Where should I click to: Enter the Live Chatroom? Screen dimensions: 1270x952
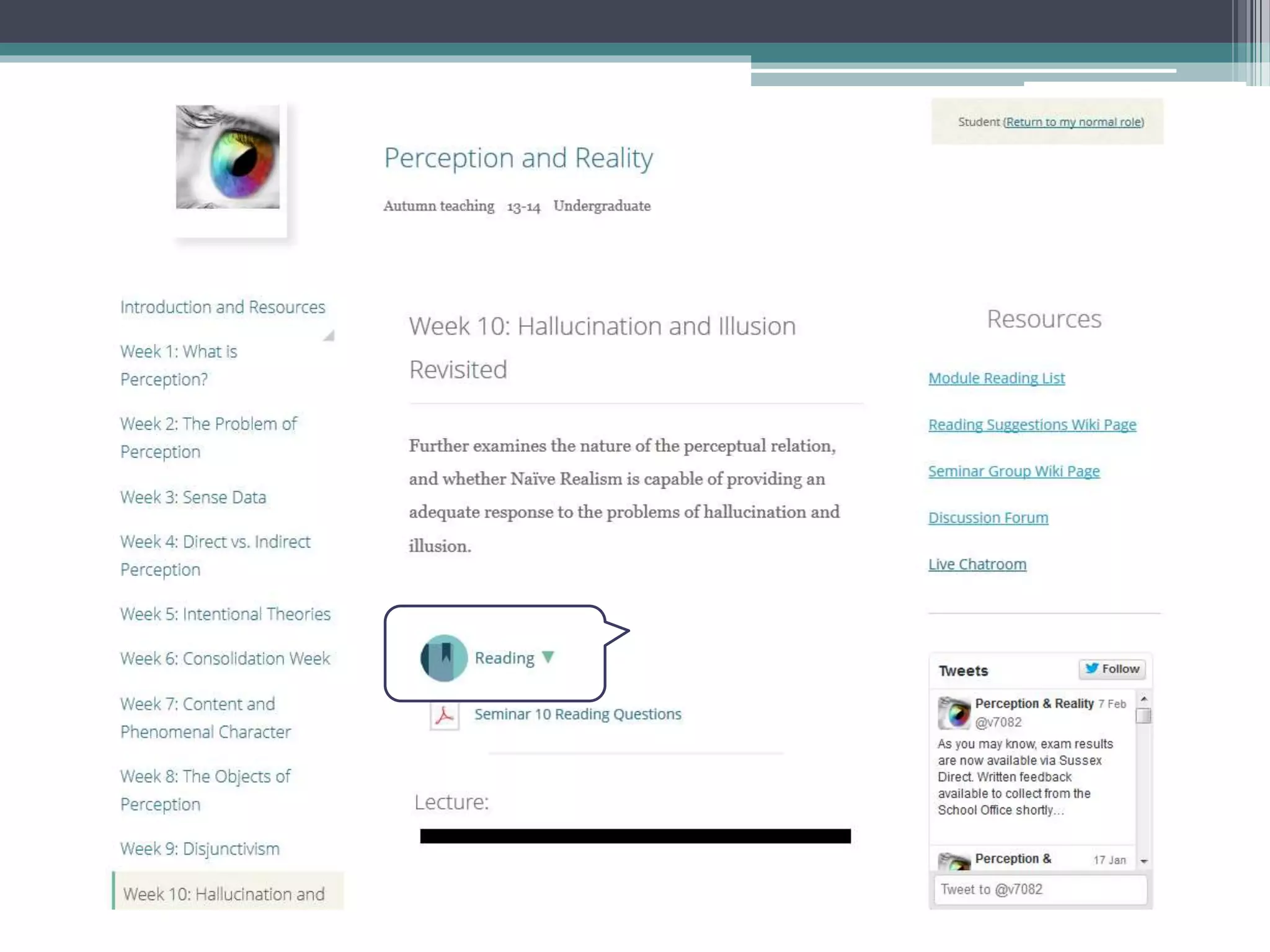977,564
